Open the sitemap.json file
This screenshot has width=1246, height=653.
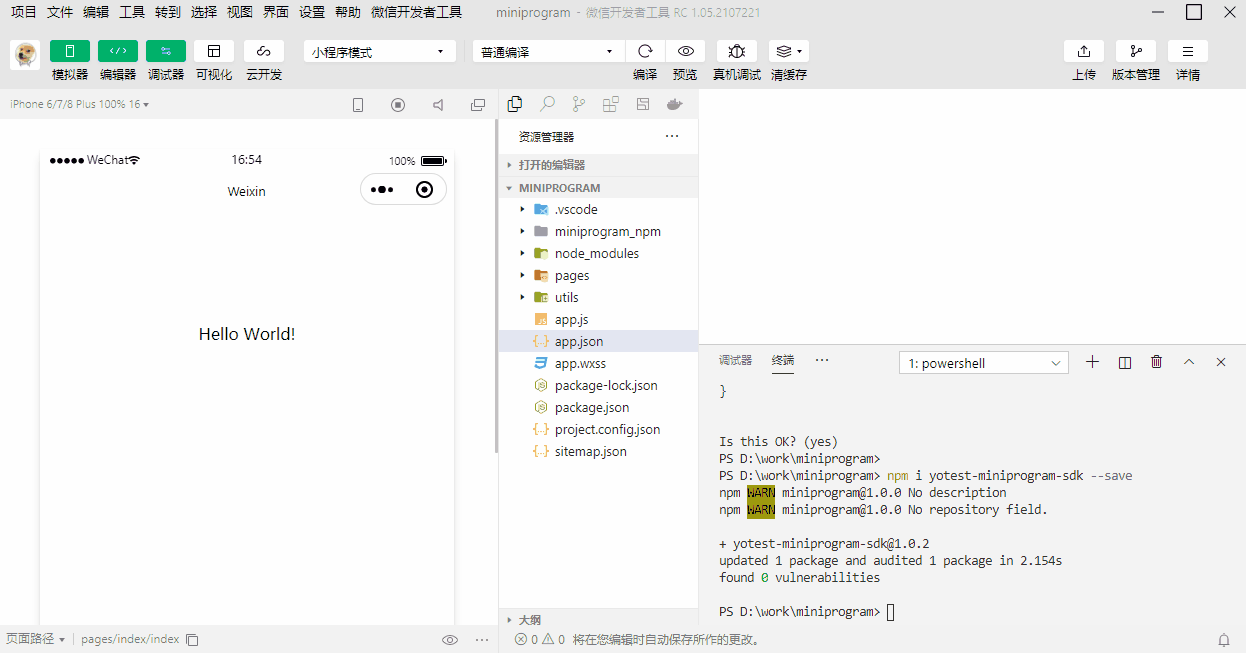[x=598, y=451]
